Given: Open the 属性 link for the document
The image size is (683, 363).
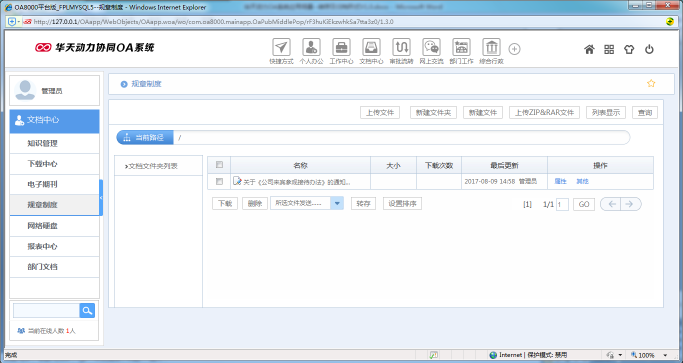Looking at the screenshot, I should tap(560, 181).
